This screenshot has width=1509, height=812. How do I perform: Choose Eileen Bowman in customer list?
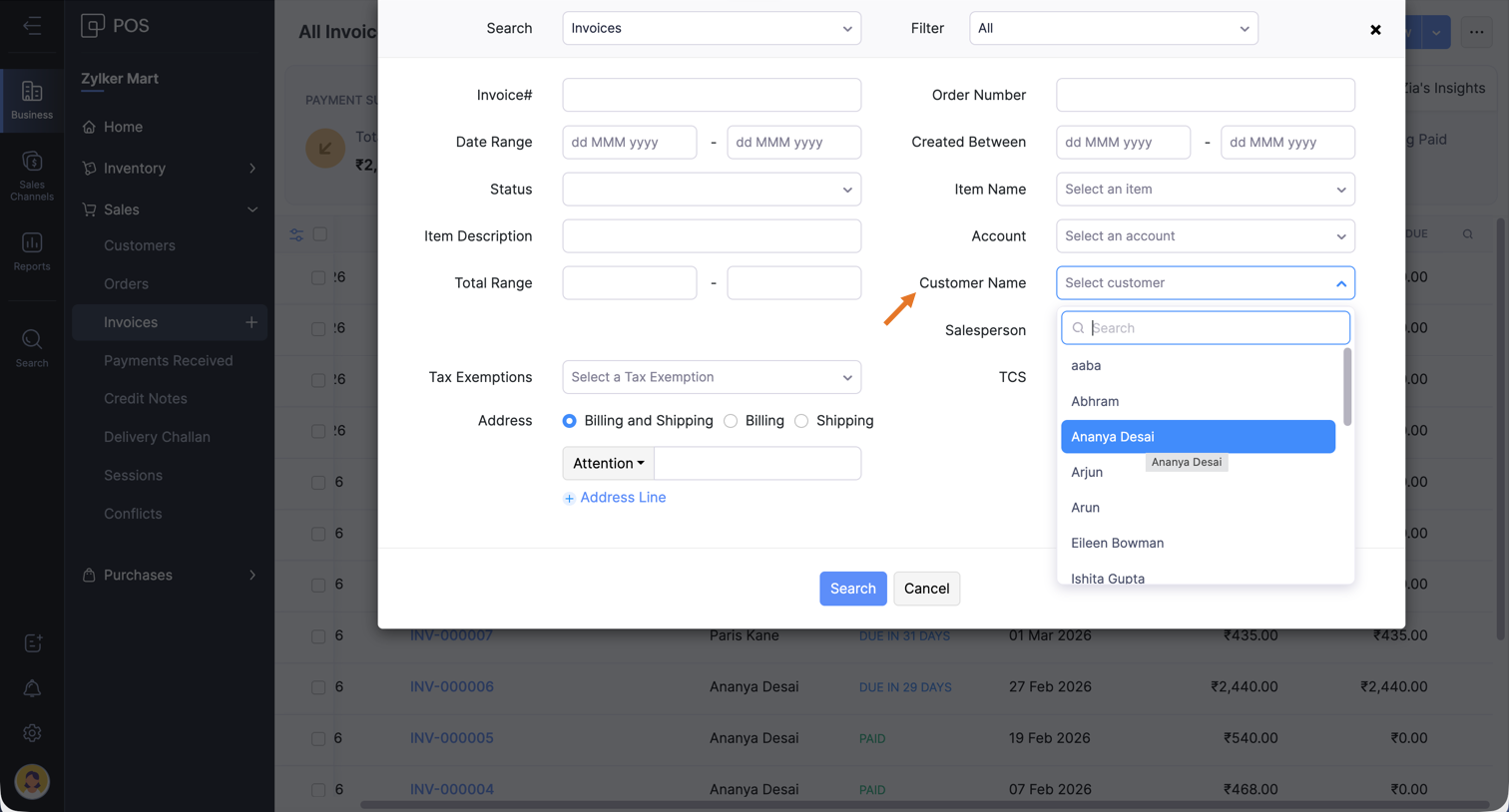1117,543
